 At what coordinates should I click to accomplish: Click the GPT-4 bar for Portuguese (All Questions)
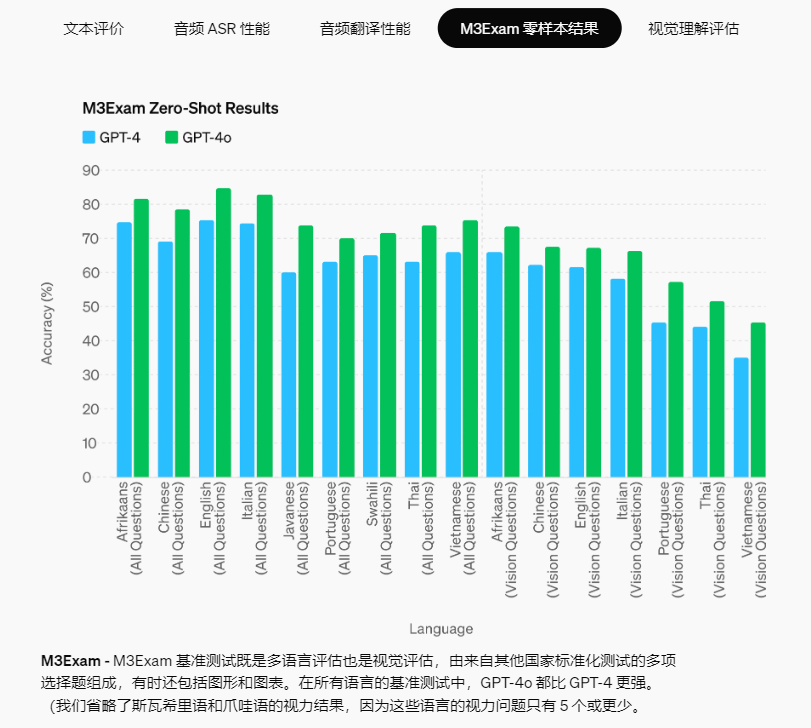pos(329,370)
